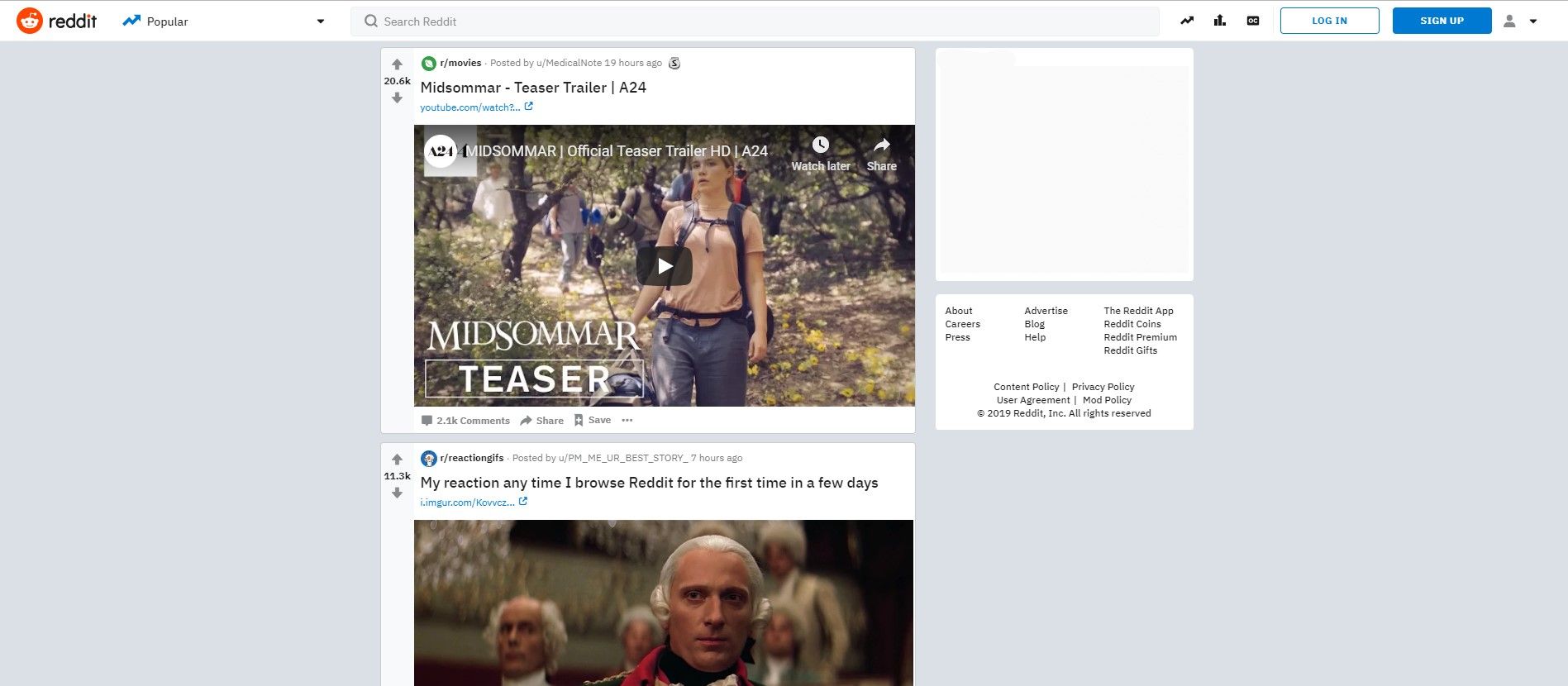Click the LOG IN button
Screen dimensions: 1568x686
click(x=1329, y=21)
